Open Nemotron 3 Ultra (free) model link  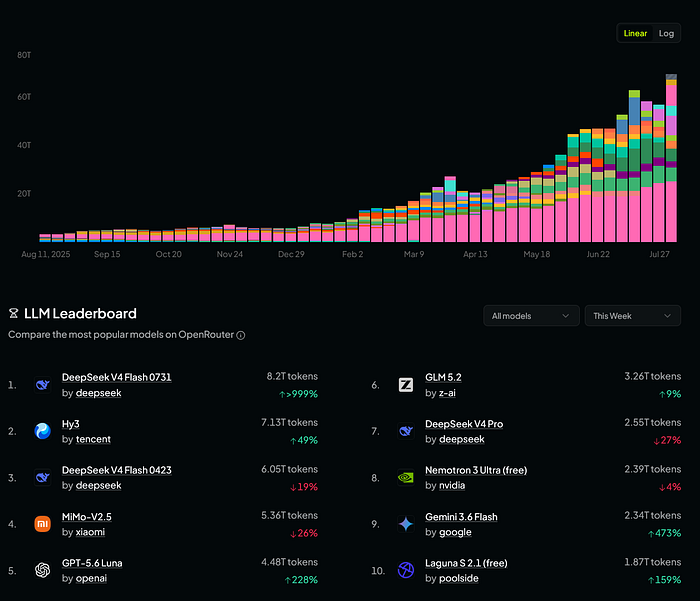point(476,470)
